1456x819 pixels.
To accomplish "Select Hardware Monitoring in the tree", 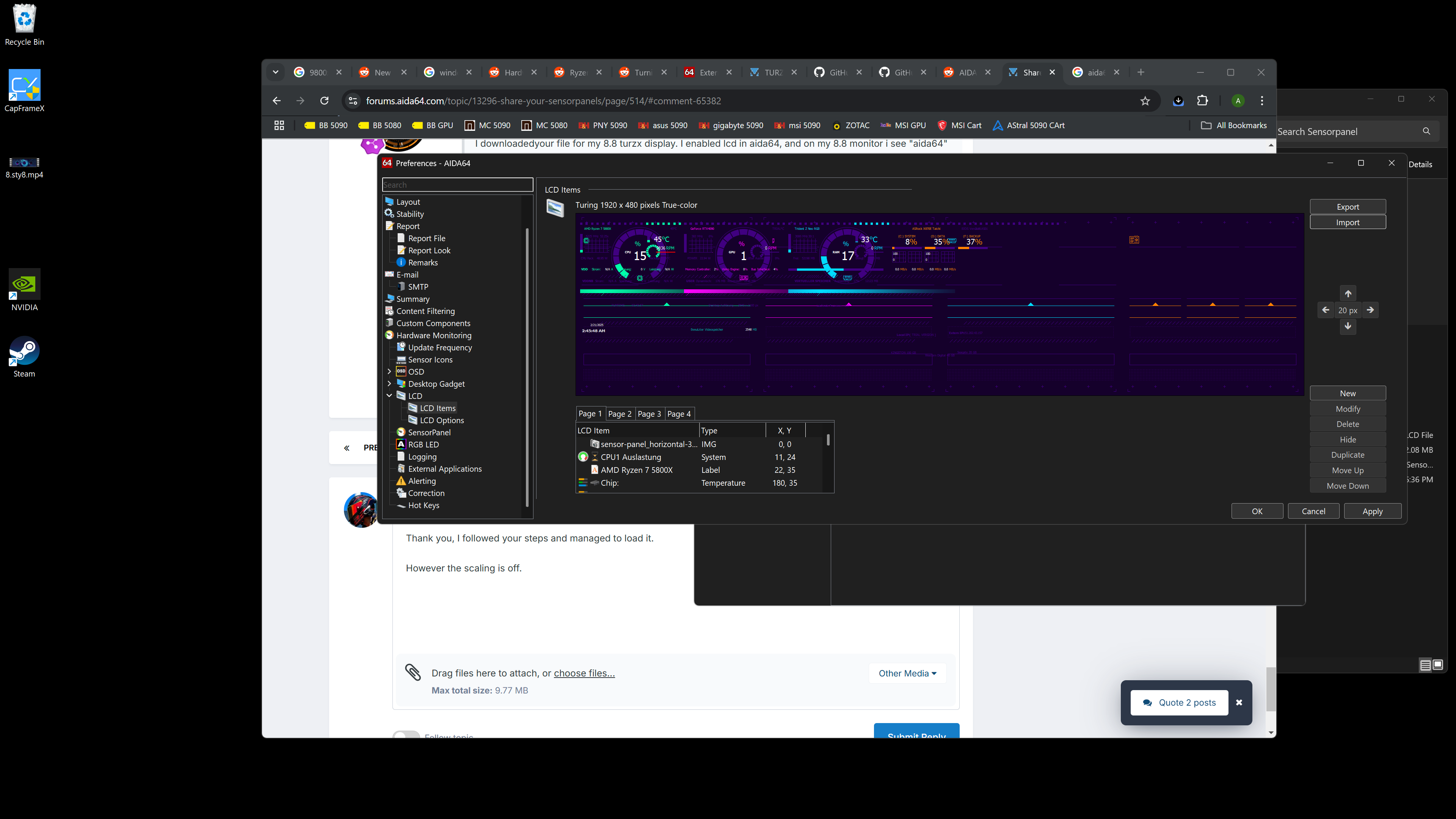I will [433, 335].
